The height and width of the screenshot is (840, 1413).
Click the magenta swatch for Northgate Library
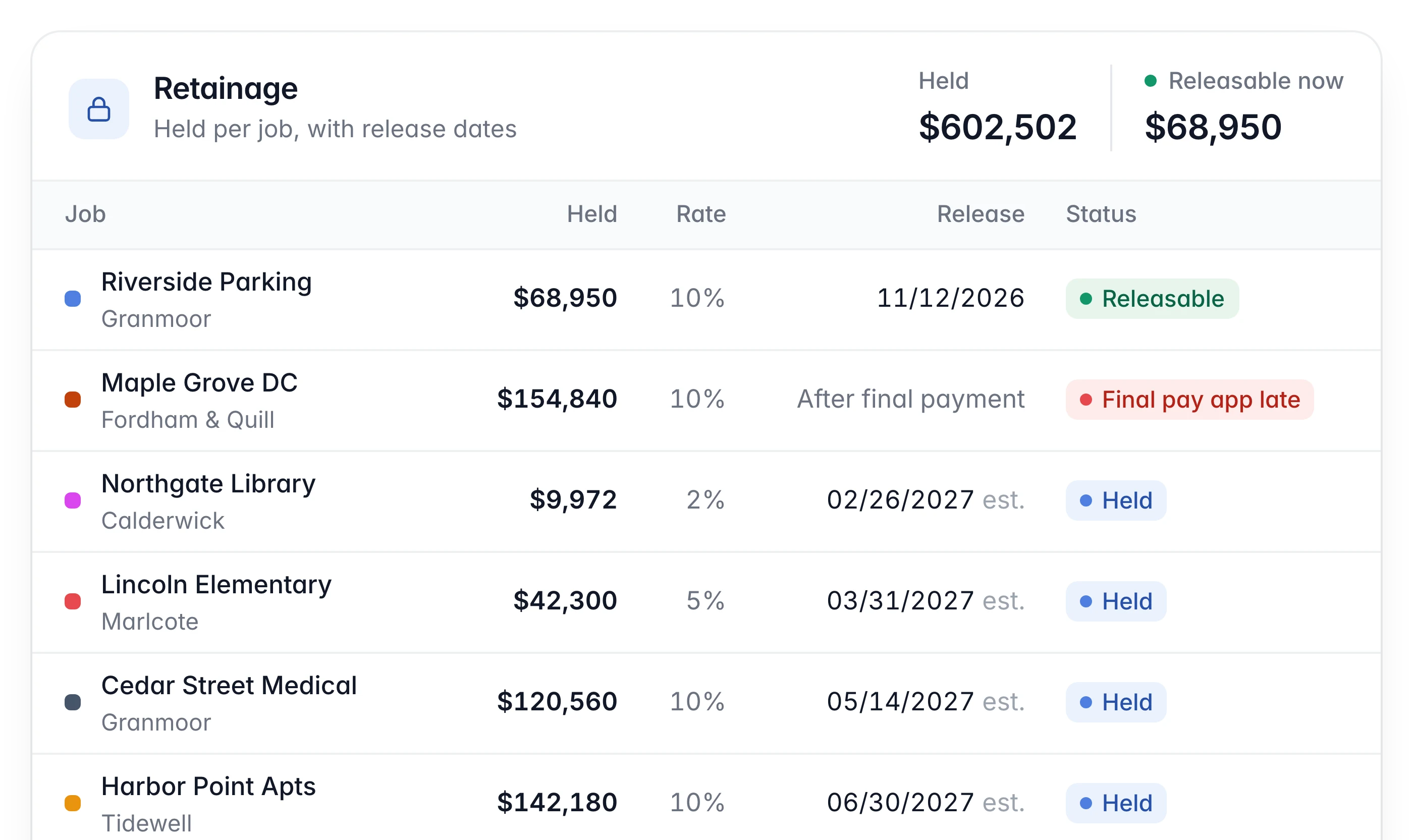(73, 500)
